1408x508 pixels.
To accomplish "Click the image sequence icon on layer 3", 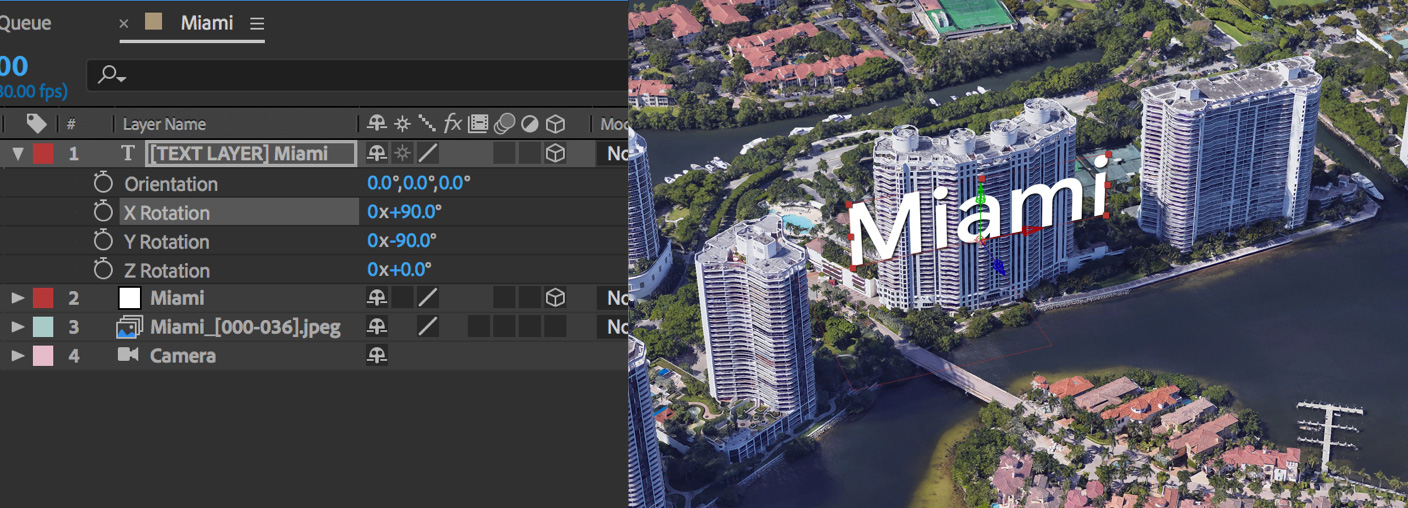I will pyautogui.click(x=128, y=327).
